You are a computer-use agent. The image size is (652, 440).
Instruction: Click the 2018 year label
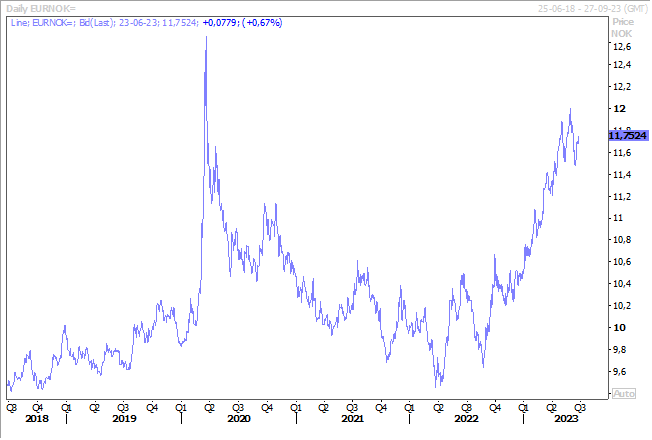tap(37, 419)
